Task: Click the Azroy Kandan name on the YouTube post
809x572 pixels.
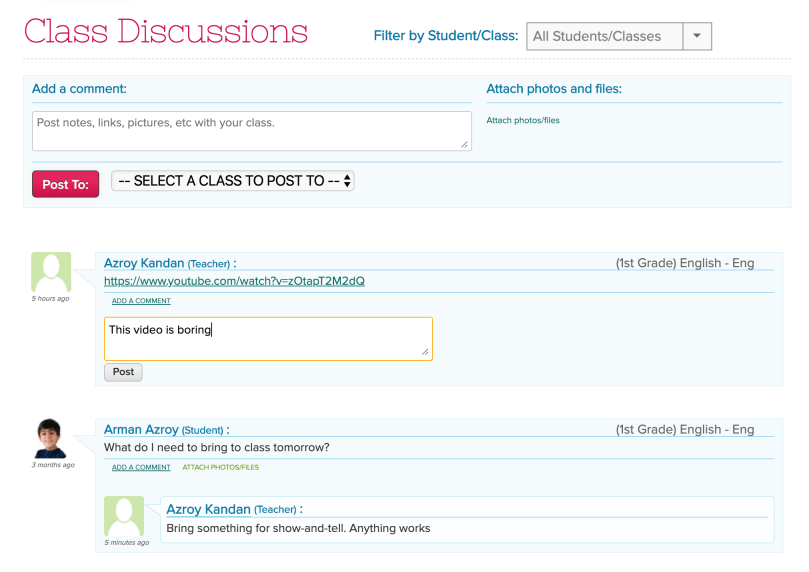Action: pos(144,263)
